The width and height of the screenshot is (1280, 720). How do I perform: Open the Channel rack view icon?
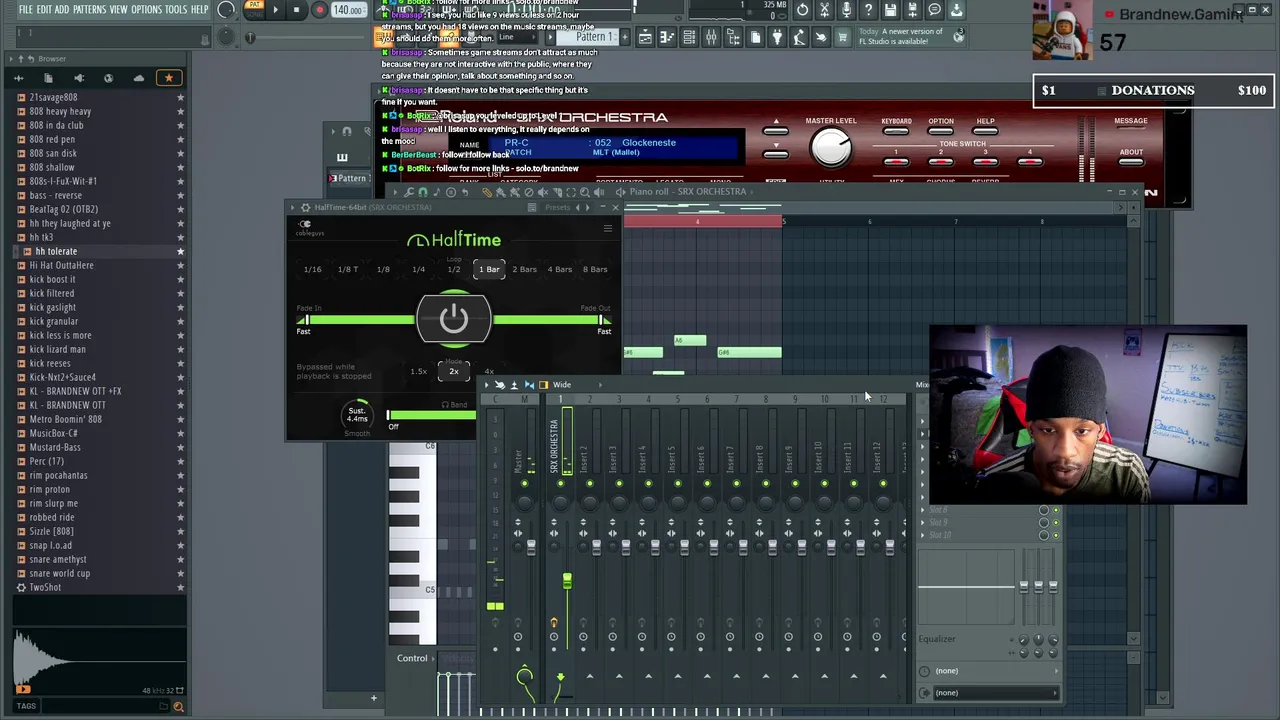click(689, 38)
